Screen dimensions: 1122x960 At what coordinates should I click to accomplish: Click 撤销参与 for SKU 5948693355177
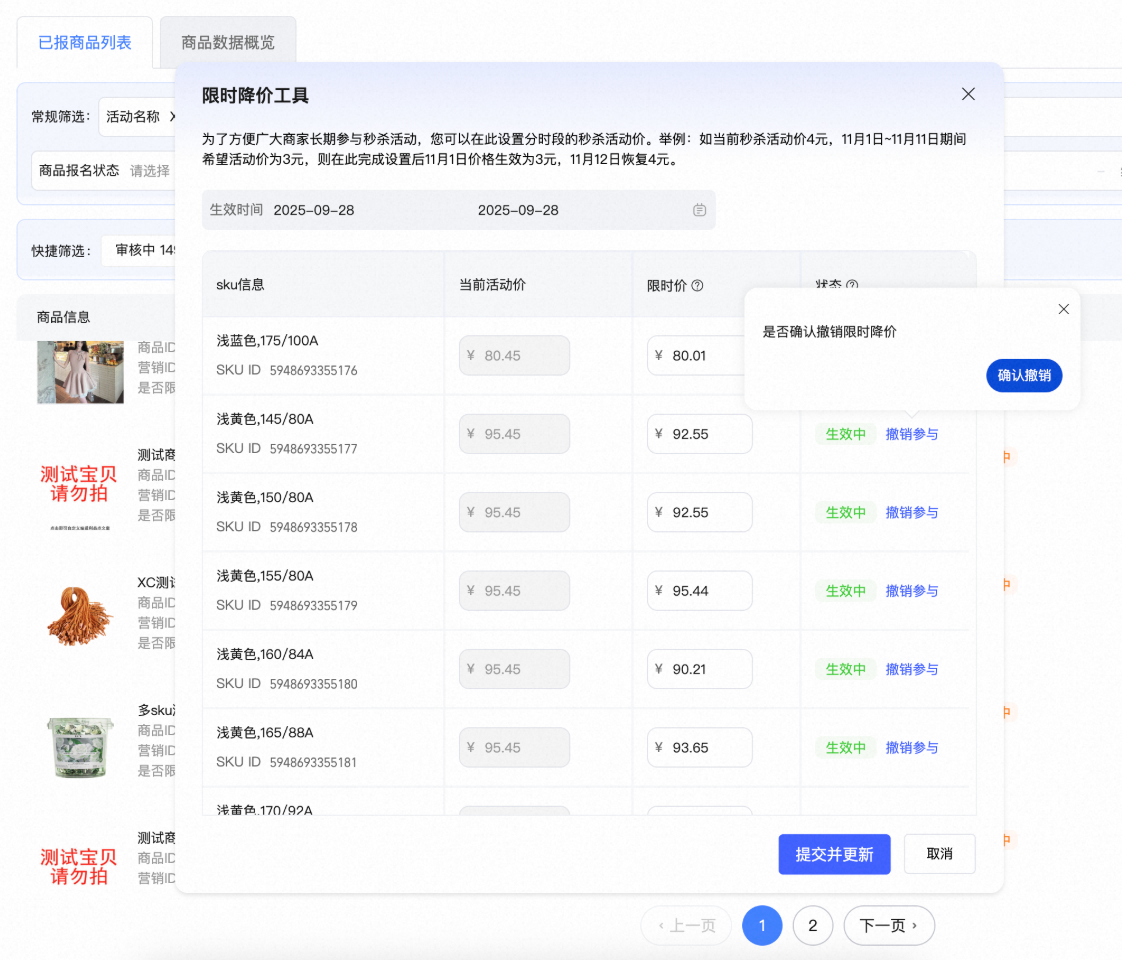912,434
